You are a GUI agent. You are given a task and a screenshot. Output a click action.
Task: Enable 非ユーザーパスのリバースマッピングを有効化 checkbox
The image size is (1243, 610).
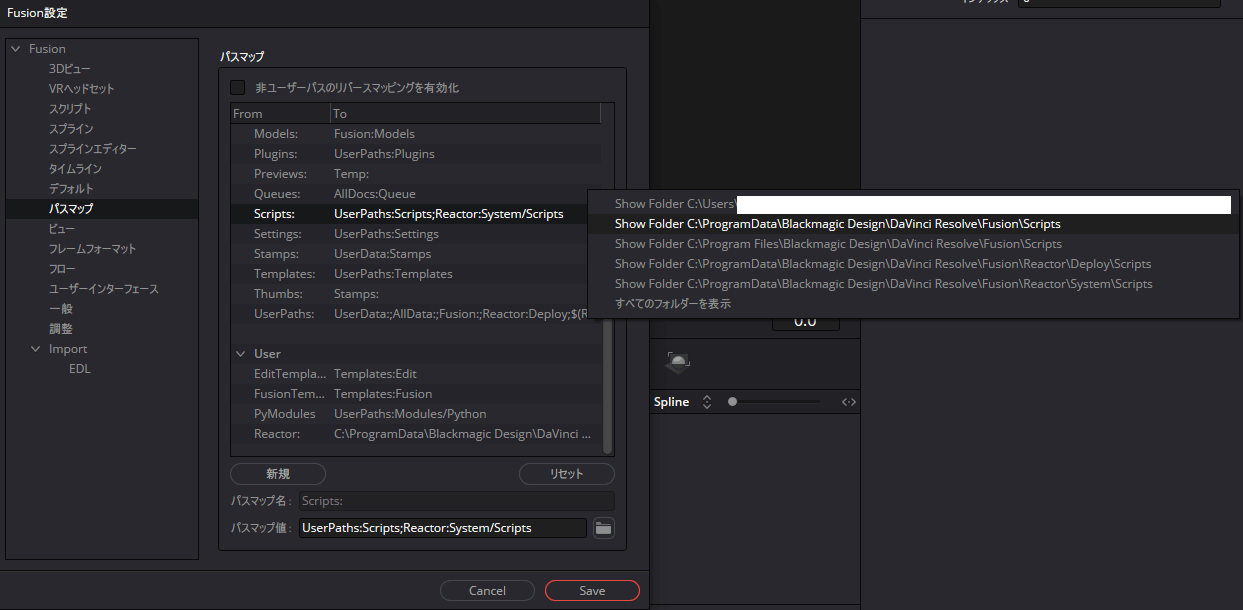tap(237, 88)
